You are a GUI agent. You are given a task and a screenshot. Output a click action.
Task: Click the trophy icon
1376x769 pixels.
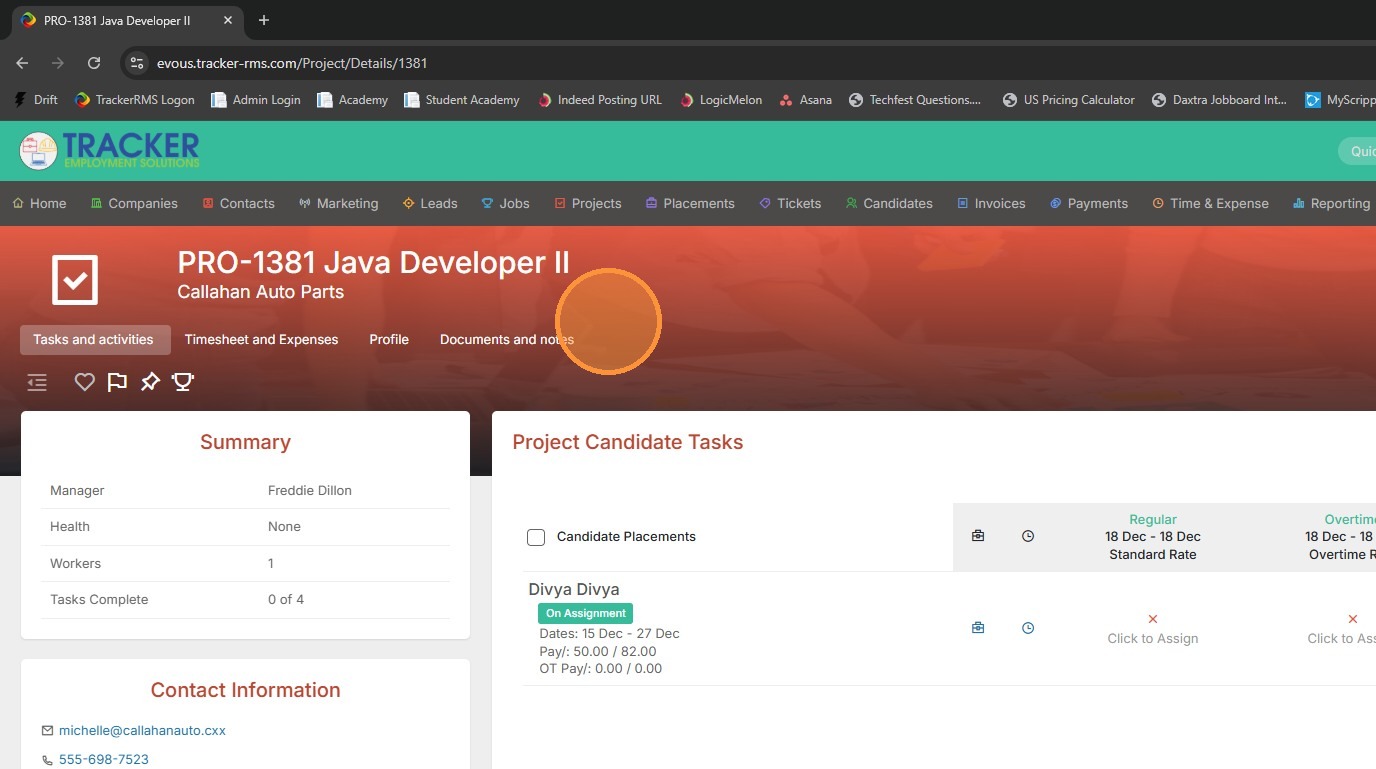pos(183,381)
